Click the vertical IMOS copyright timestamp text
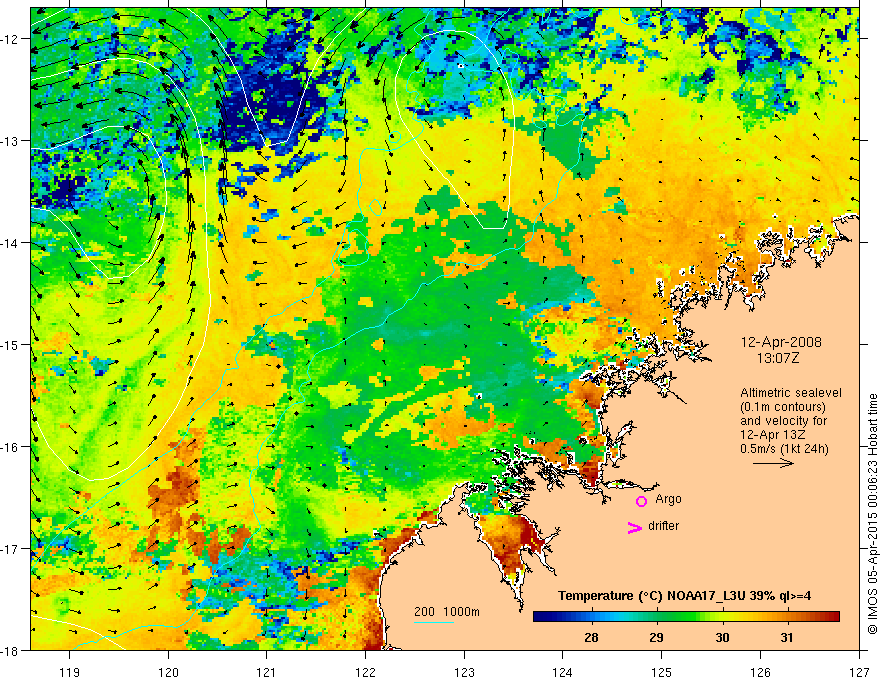Viewport: 880px width, 680px height. point(872,514)
